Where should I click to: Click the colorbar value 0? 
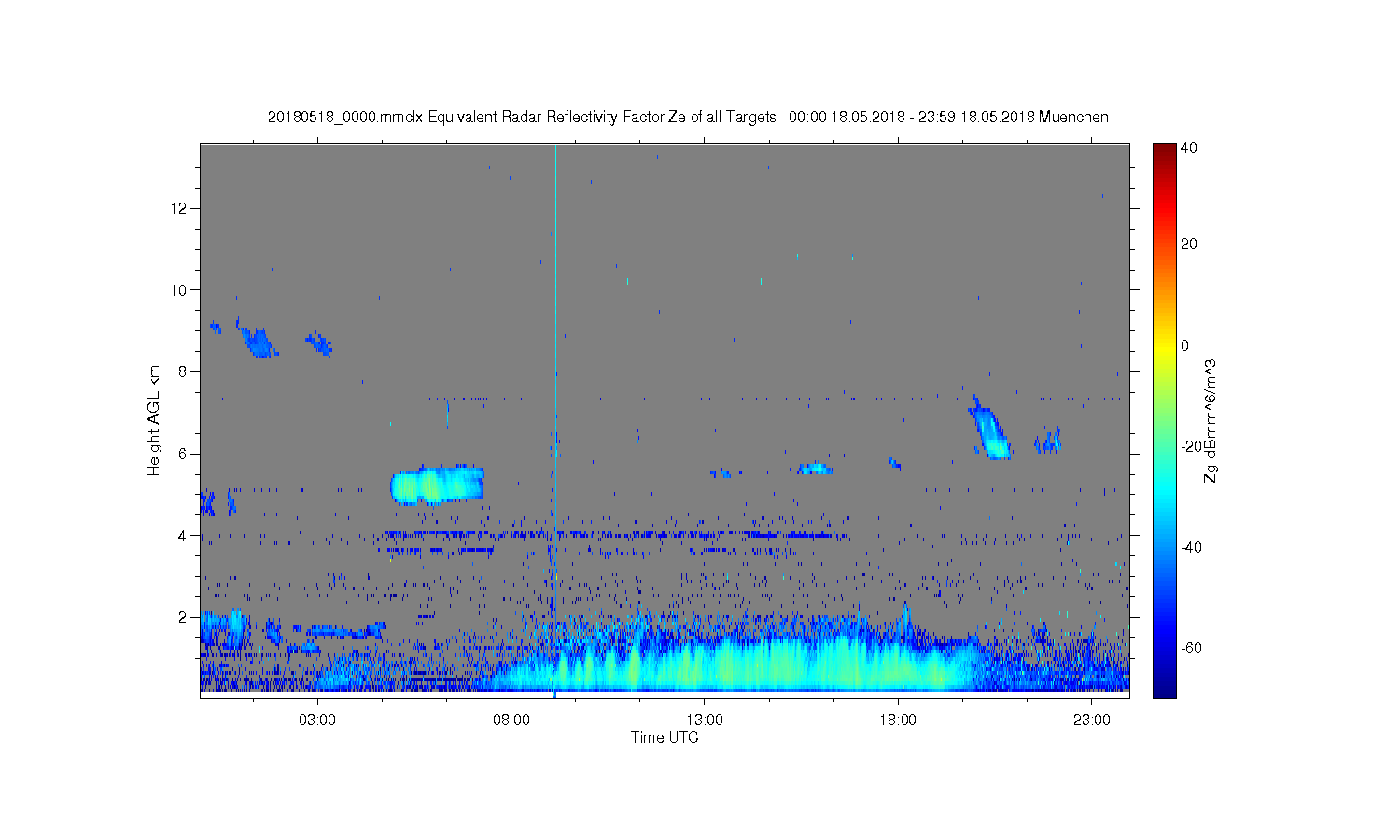point(1184,345)
